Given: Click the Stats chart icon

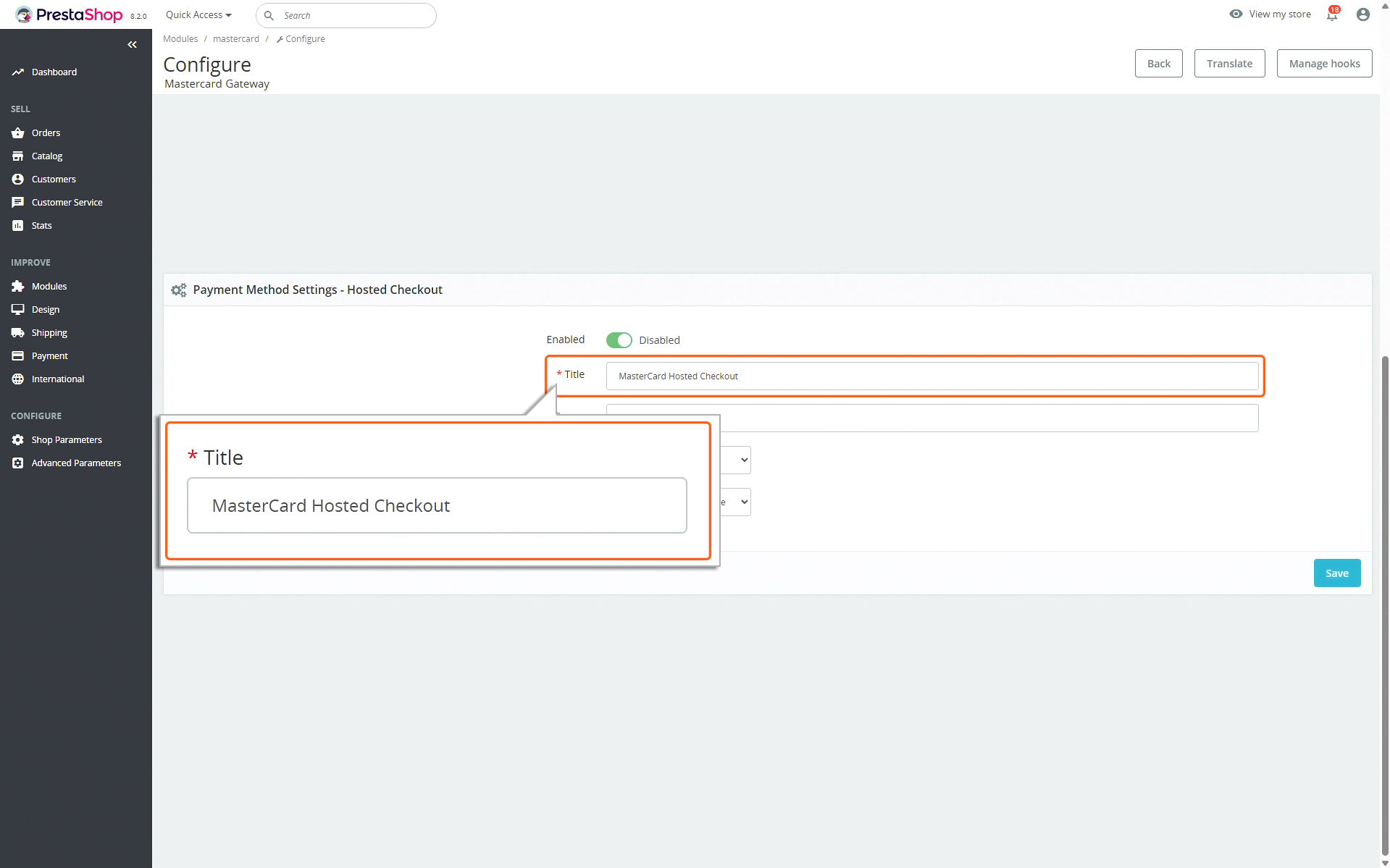Looking at the screenshot, I should (x=18, y=226).
